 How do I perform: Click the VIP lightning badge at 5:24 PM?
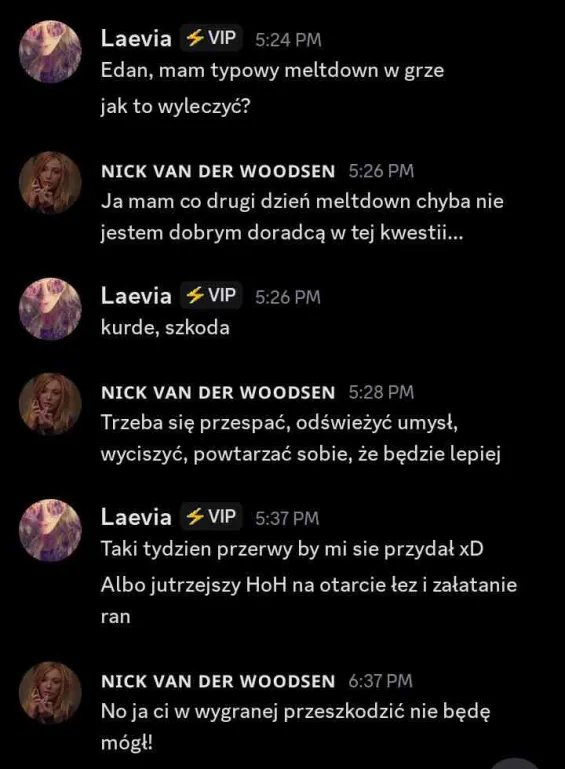click(x=211, y=38)
